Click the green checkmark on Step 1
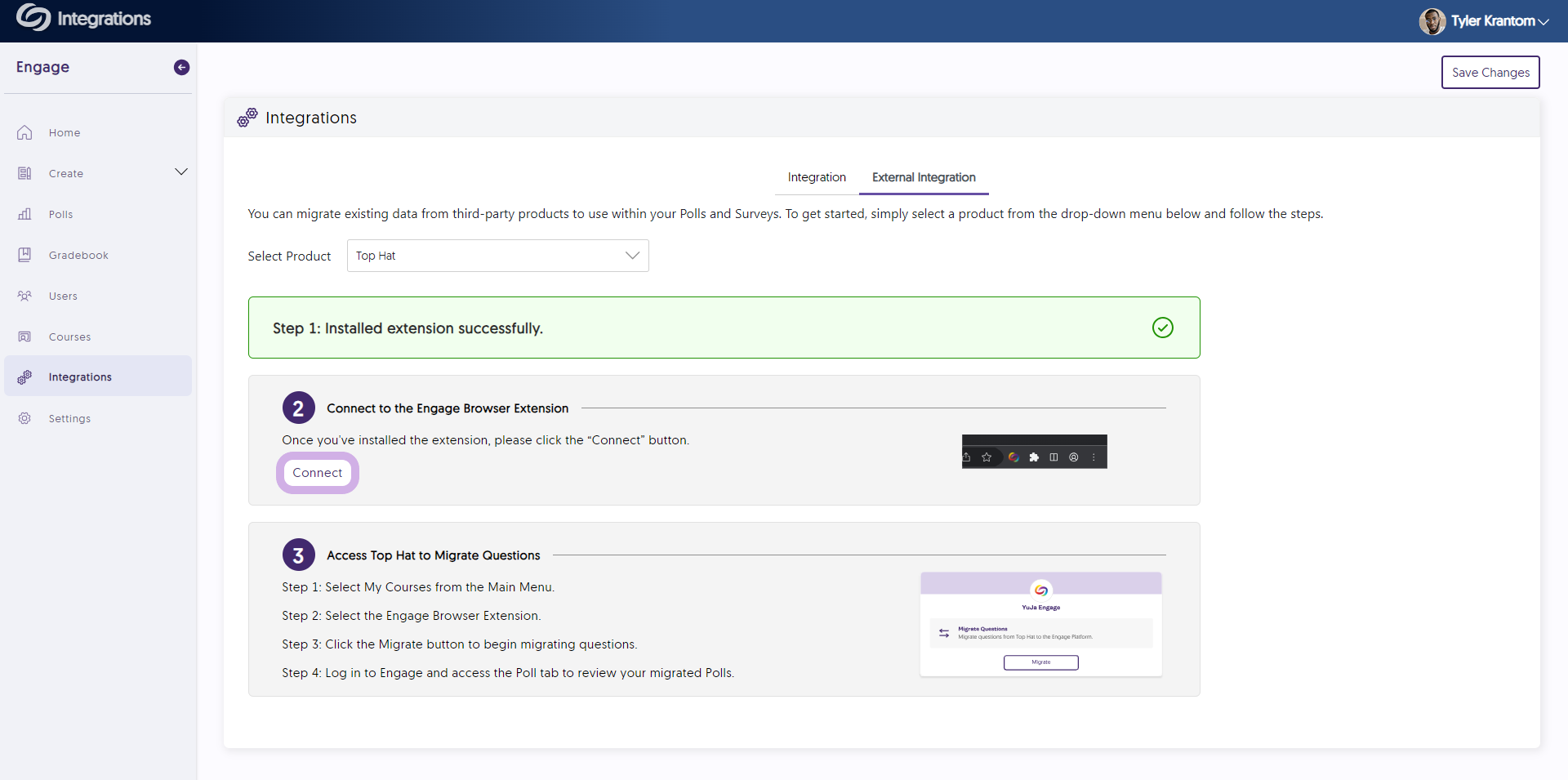Image resolution: width=1568 pixels, height=780 pixels. pyautogui.click(x=1162, y=328)
